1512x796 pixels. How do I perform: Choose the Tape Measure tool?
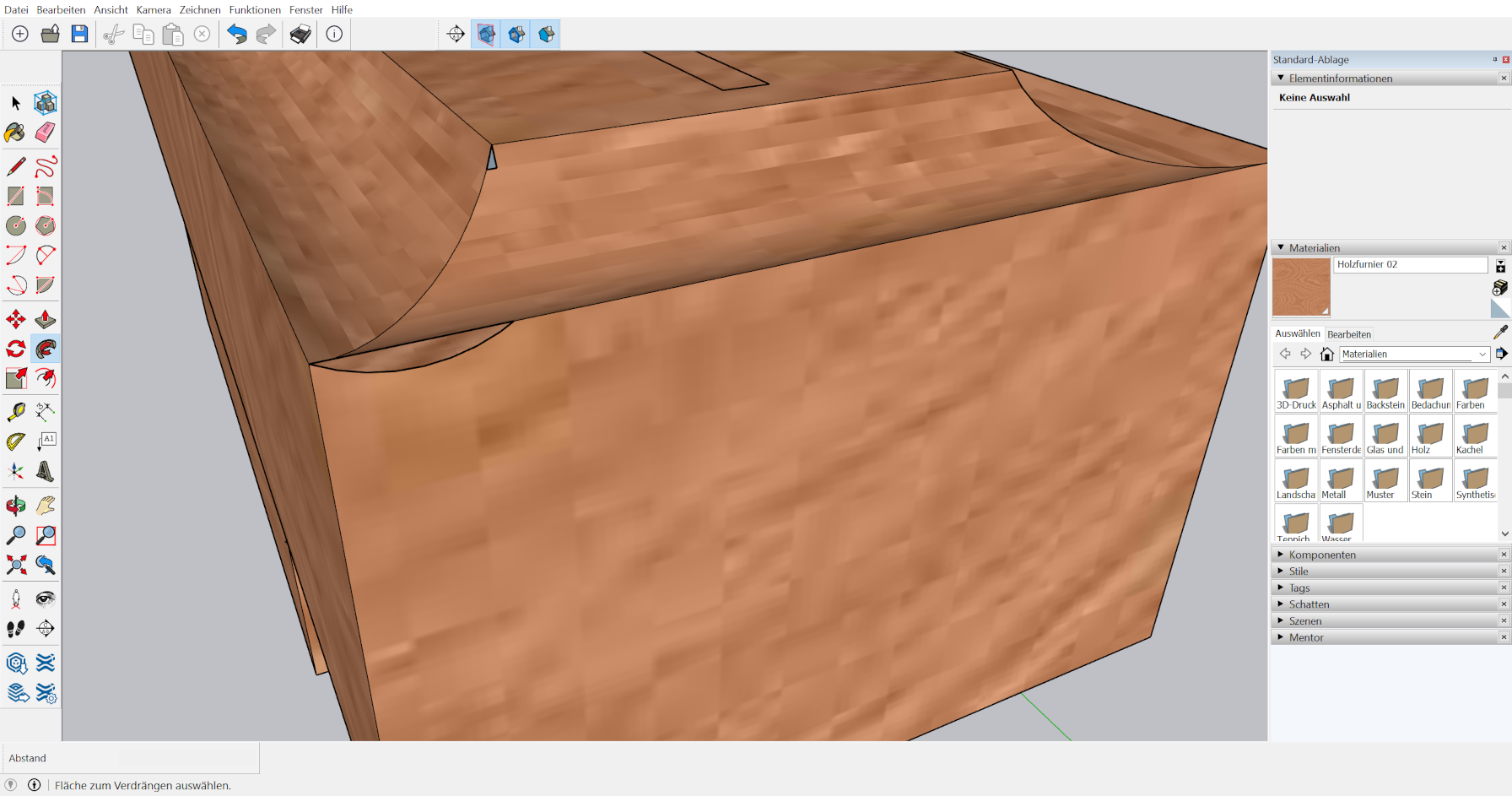pyautogui.click(x=15, y=412)
